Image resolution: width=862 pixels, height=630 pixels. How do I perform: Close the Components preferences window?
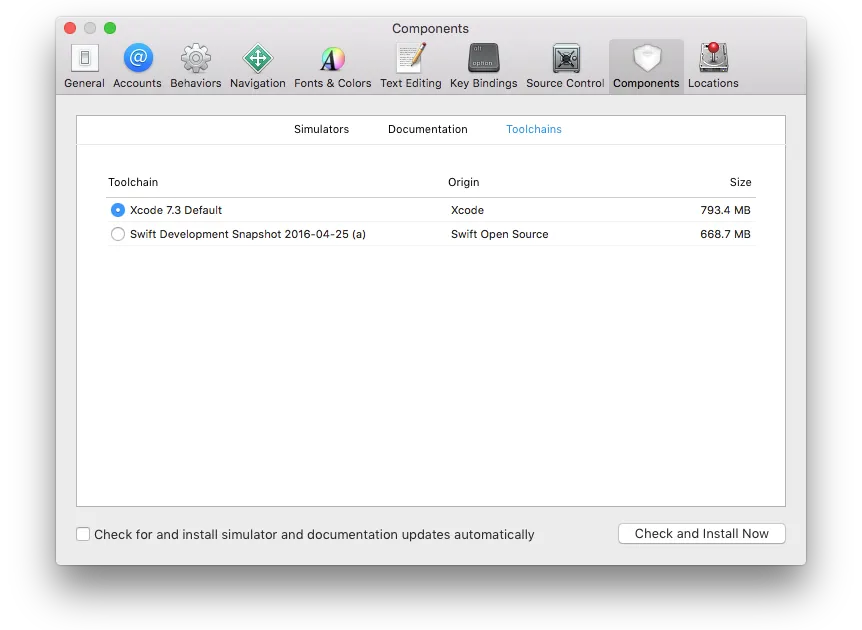70,28
